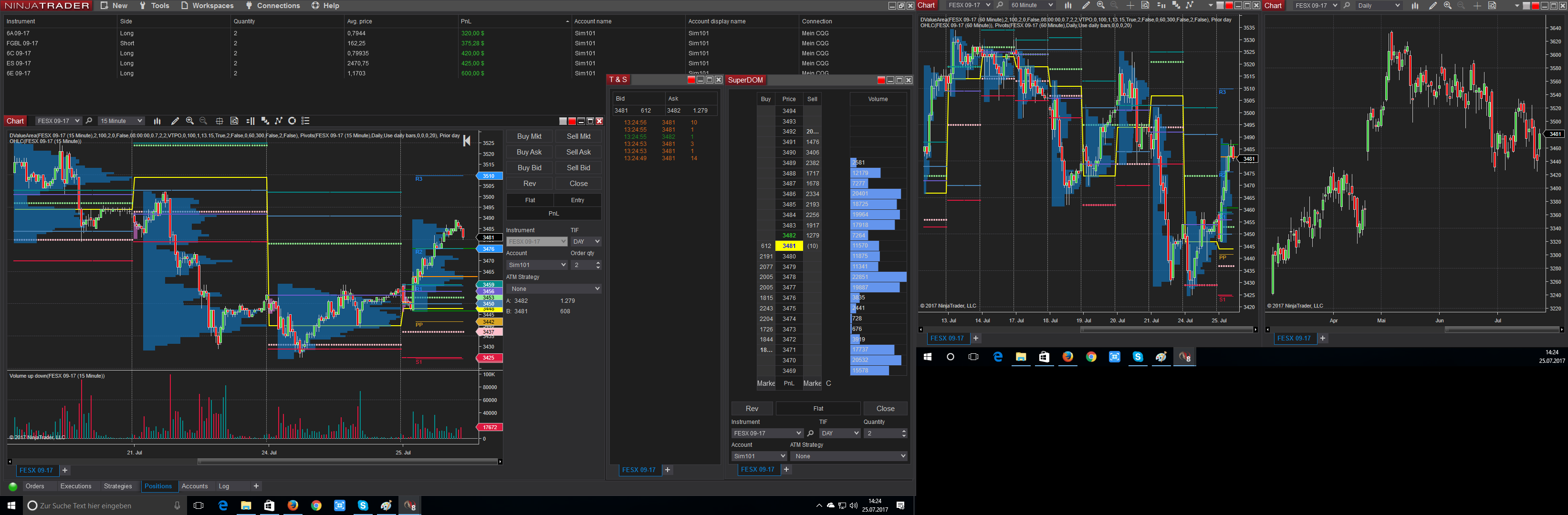Click the Sell Bid button

(x=578, y=168)
